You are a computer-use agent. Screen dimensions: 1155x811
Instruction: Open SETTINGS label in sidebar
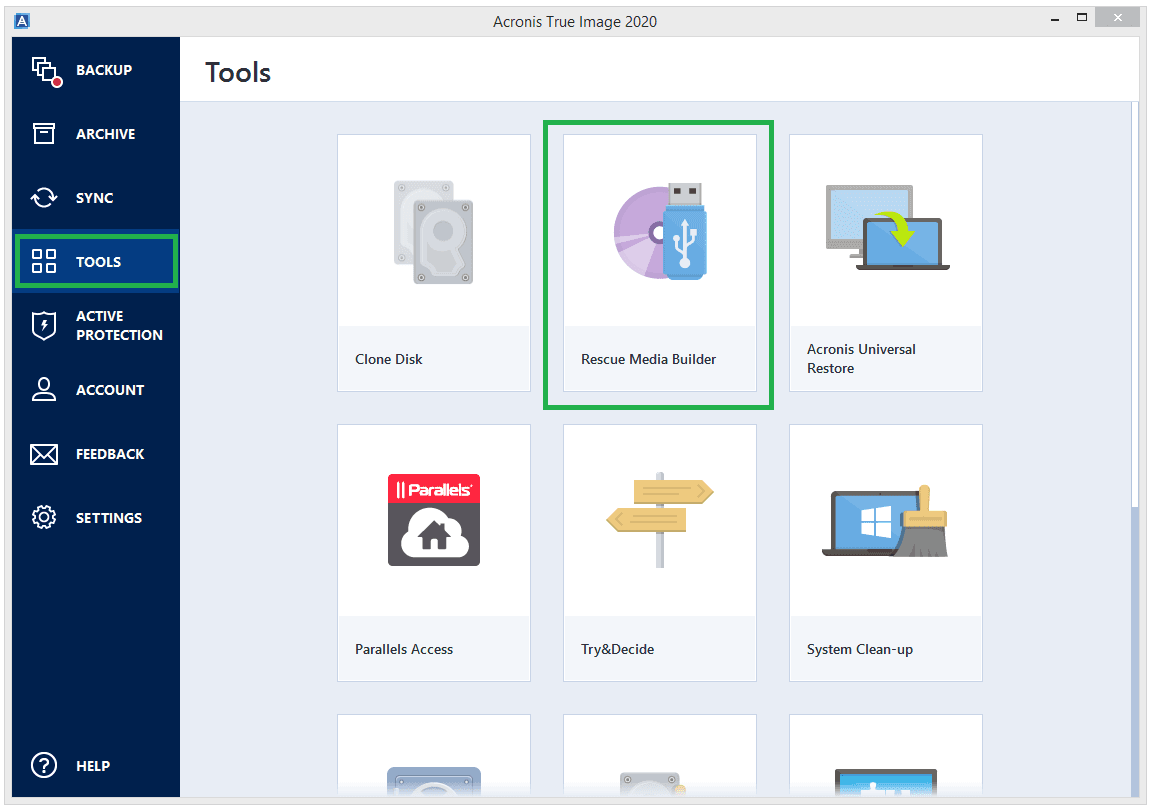(109, 519)
